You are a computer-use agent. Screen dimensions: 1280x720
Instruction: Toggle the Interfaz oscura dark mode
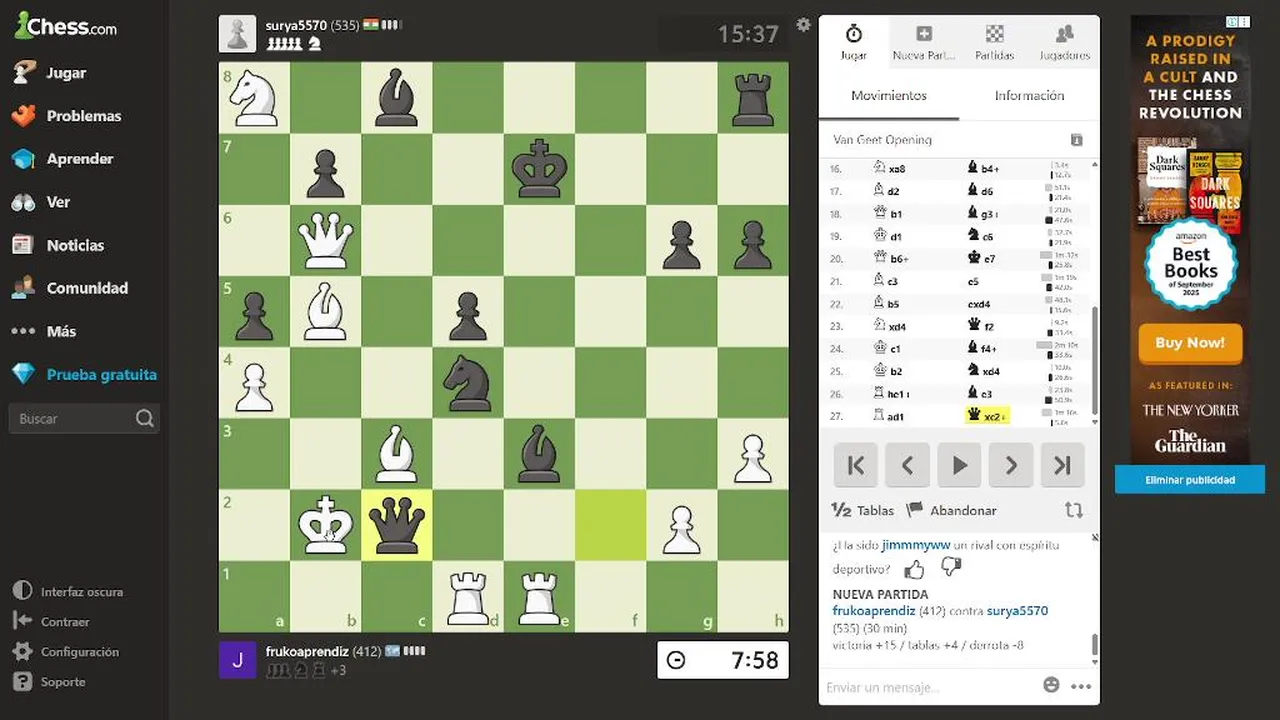point(68,592)
